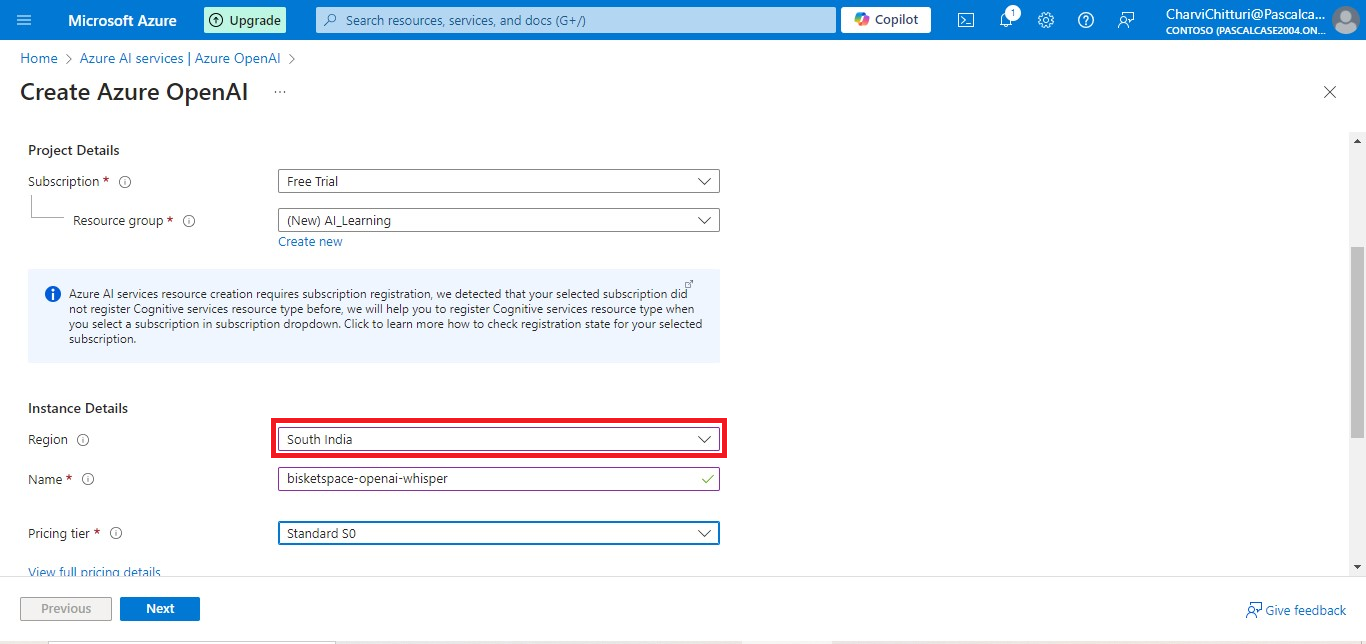Image resolution: width=1366 pixels, height=644 pixels.
Task: Open the notifications bell
Action: pos(1006,20)
